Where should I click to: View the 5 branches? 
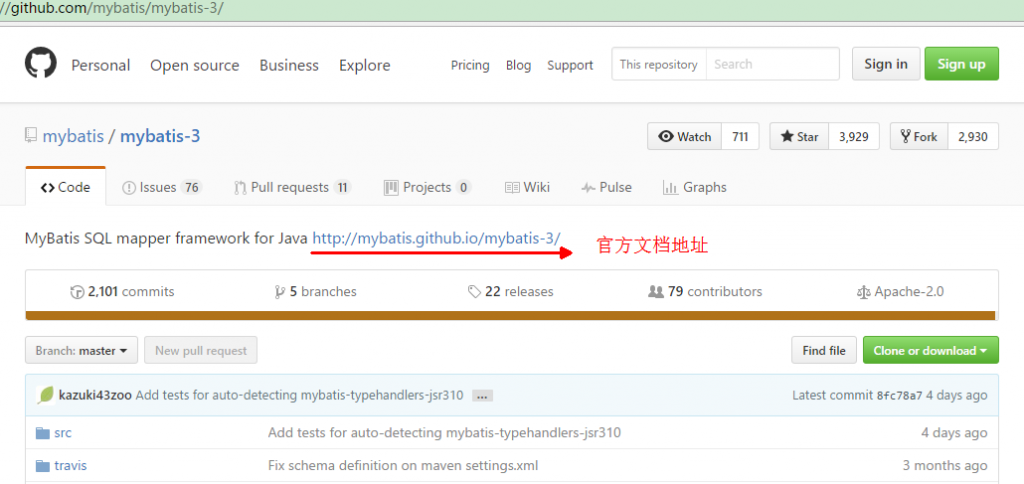tap(316, 291)
